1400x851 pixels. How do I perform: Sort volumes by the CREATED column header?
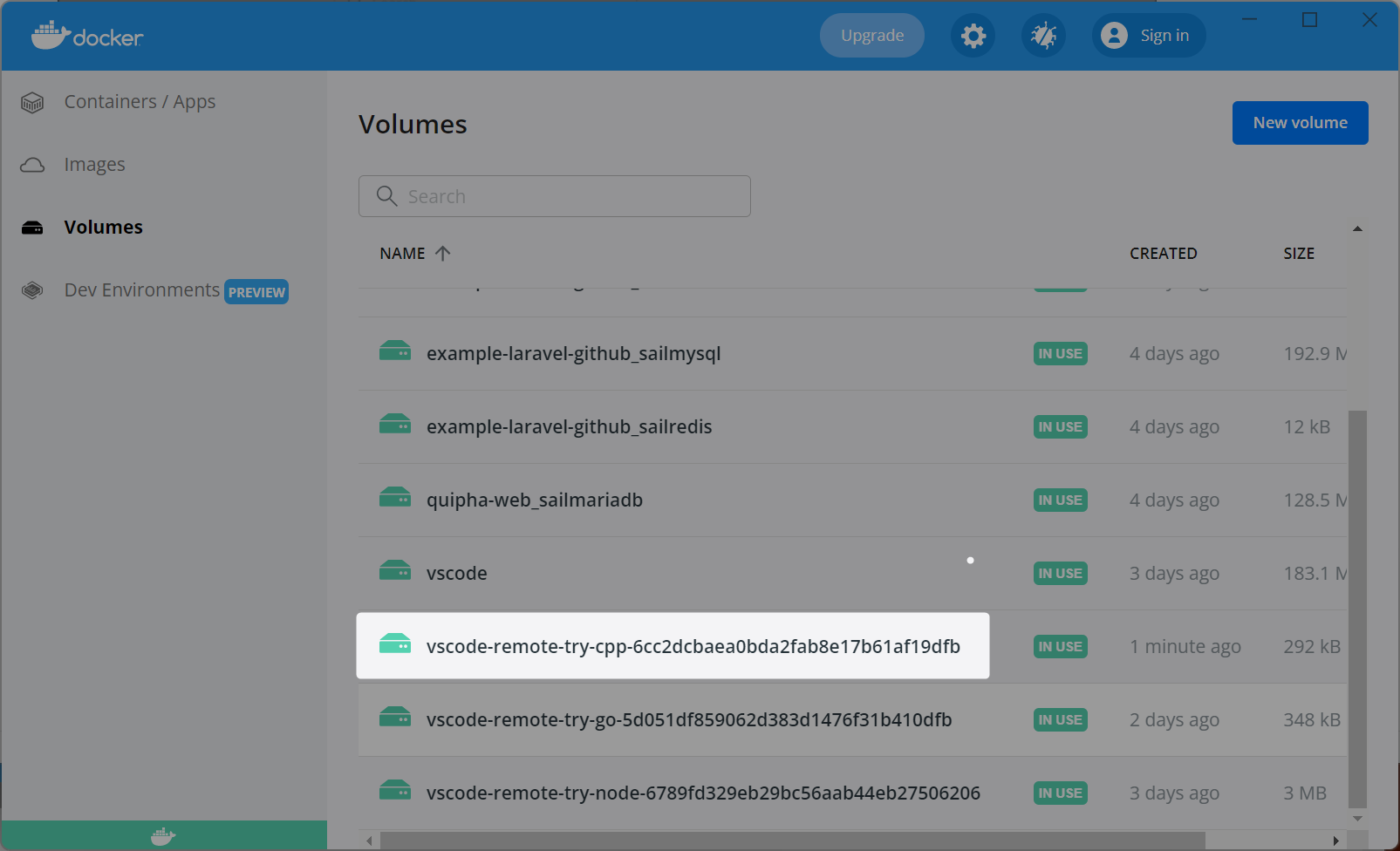pyautogui.click(x=1164, y=254)
